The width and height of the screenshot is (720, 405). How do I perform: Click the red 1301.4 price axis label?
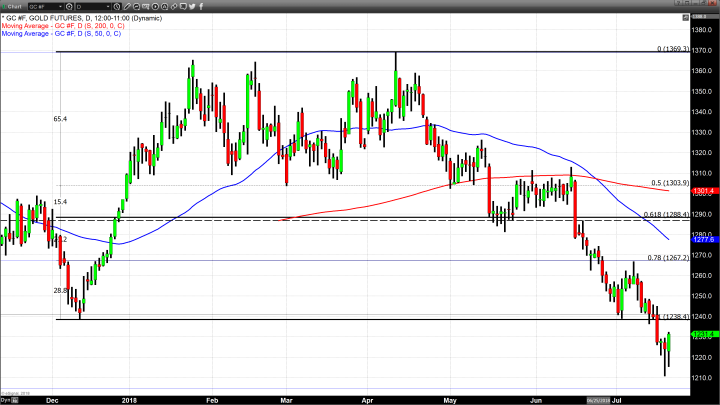point(704,190)
